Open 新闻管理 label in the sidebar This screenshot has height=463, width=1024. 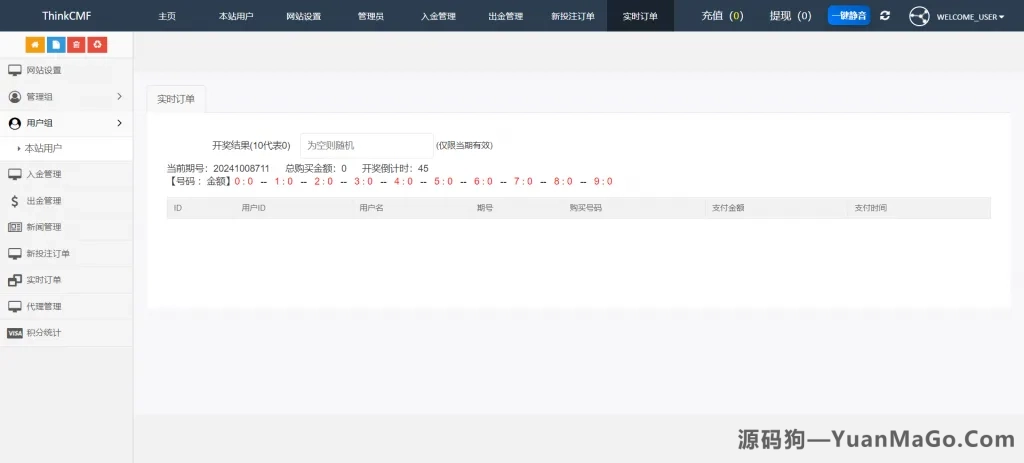(x=44, y=227)
